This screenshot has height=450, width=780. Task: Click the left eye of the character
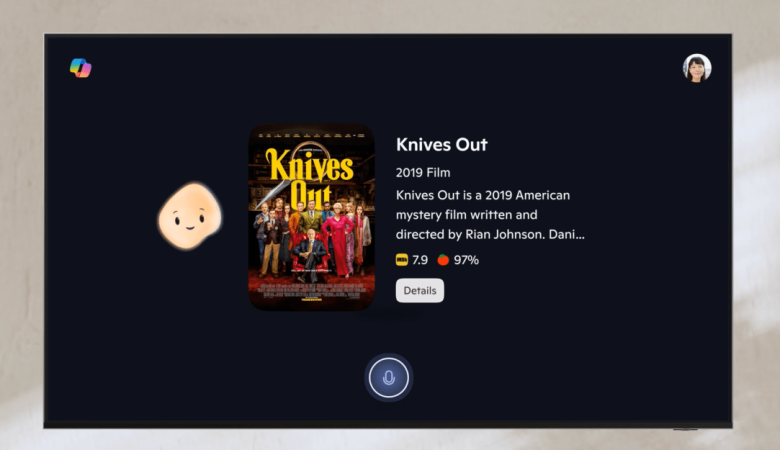pos(177,218)
